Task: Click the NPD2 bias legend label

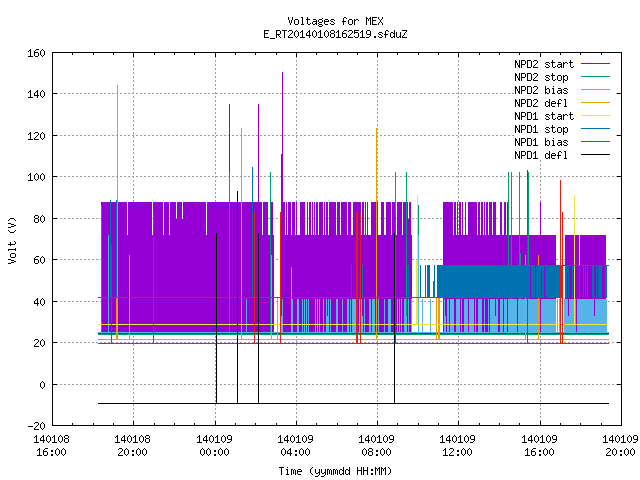Action: [x=541, y=90]
